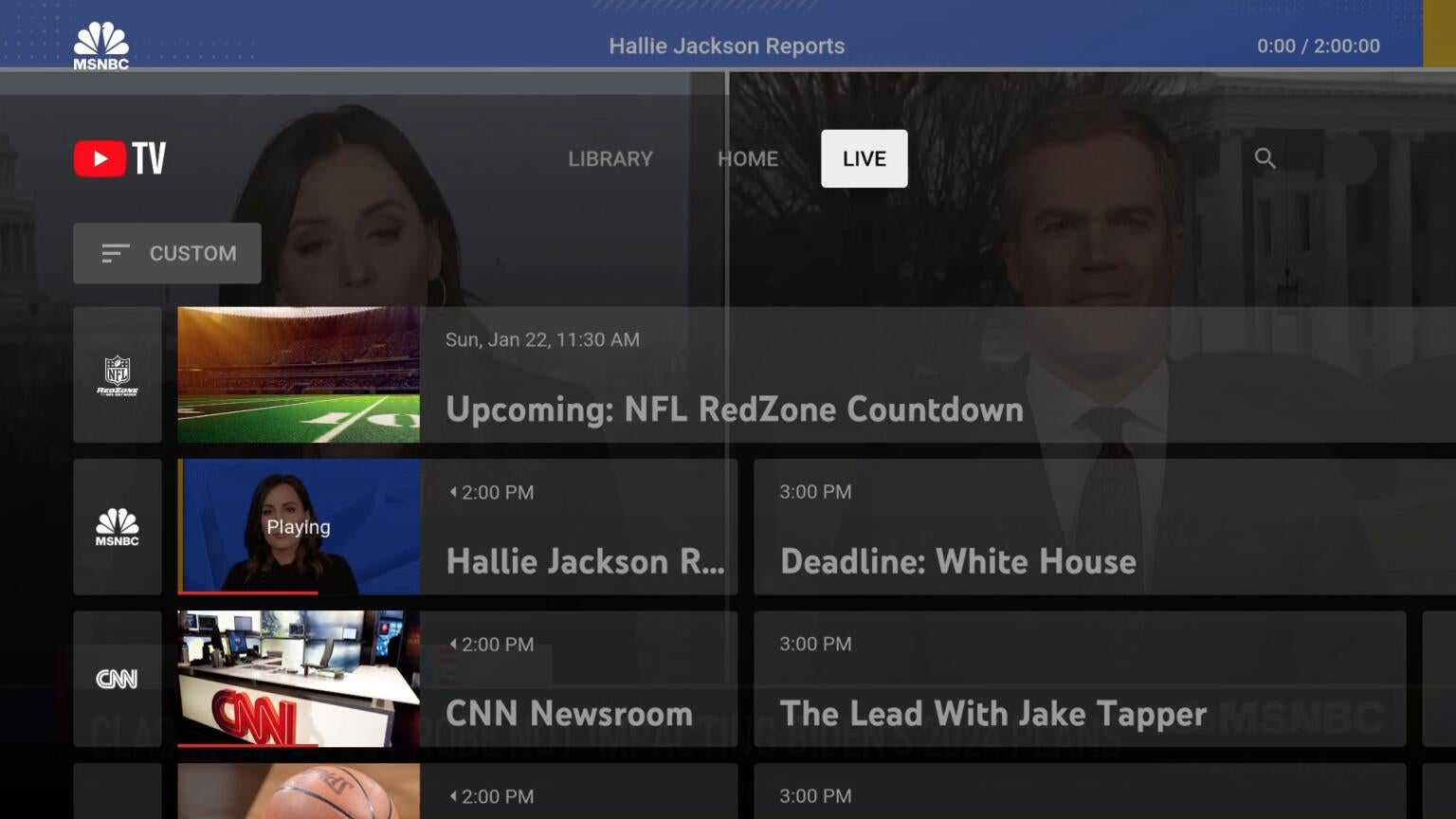The width and height of the screenshot is (1456, 819).
Task: Switch to the LIBRARY tab
Action: coord(610,158)
